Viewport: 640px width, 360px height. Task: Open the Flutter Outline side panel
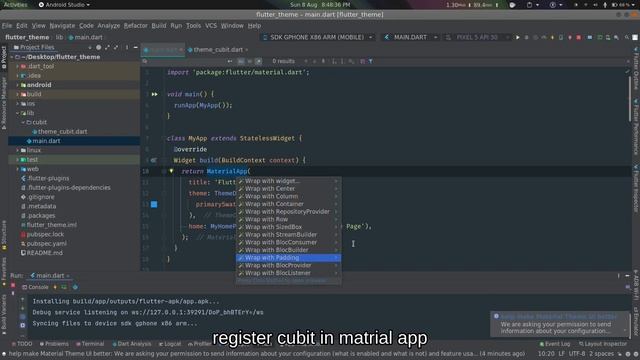click(x=636, y=69)
